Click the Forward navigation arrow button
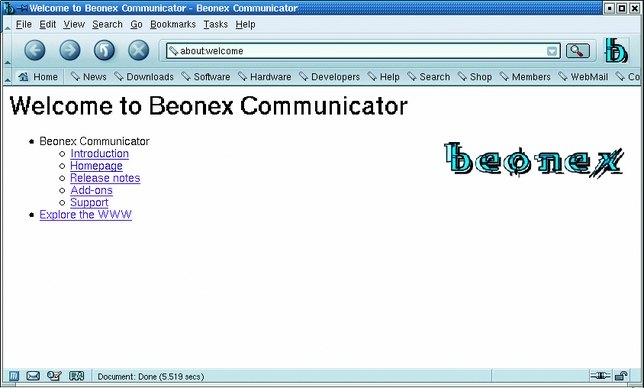The image size is (644, 388). click(70, 51)
